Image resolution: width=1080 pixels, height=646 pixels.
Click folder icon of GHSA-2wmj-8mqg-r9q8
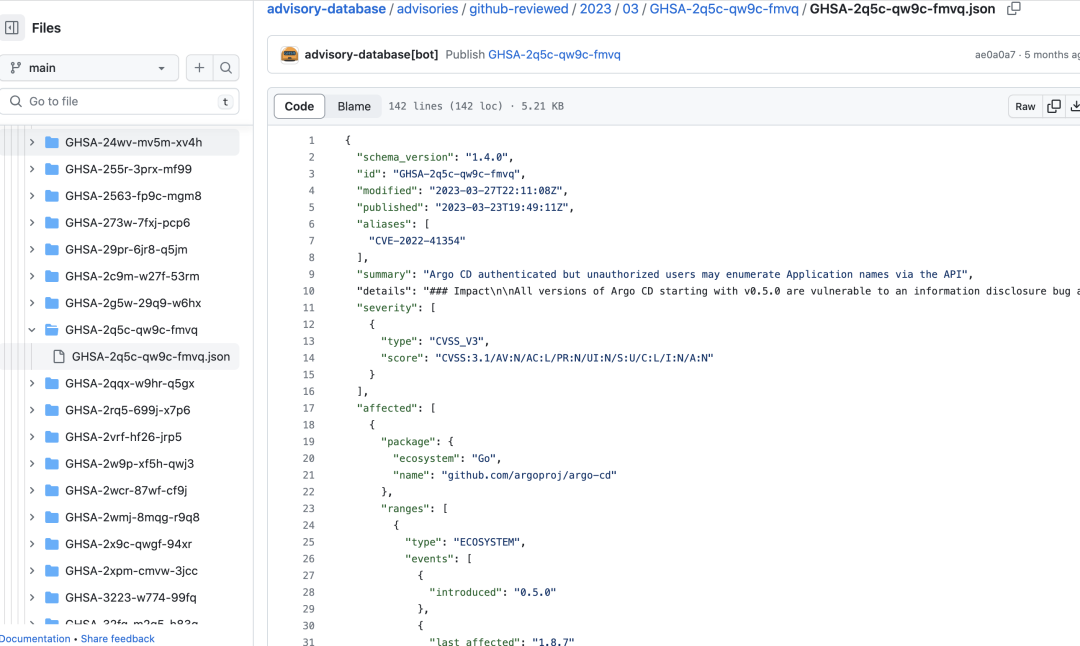pyautogui.click(x=52, y=517)
